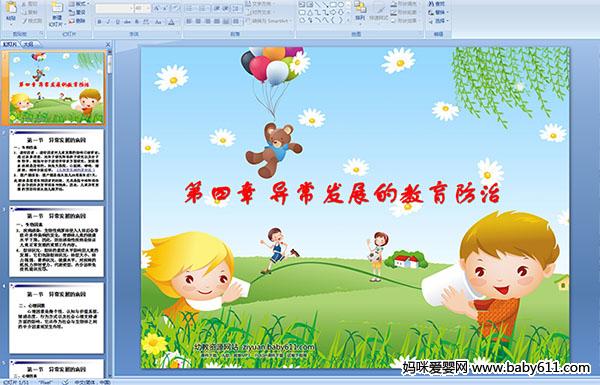Click the Convert to SmartArt button

tap(269, 21)
